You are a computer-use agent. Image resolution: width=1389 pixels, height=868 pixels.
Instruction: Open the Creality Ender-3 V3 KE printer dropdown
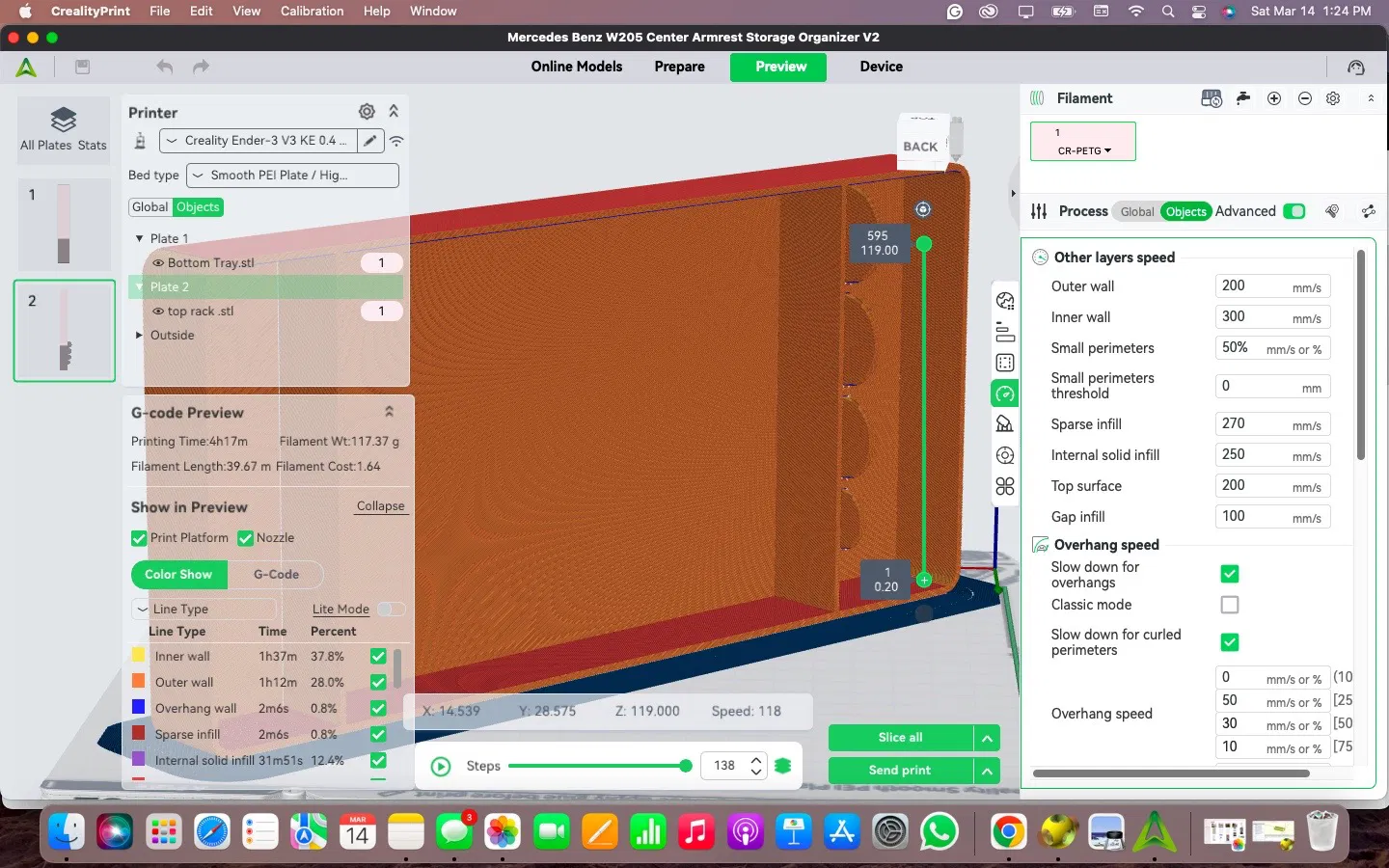tap(257, 141)
